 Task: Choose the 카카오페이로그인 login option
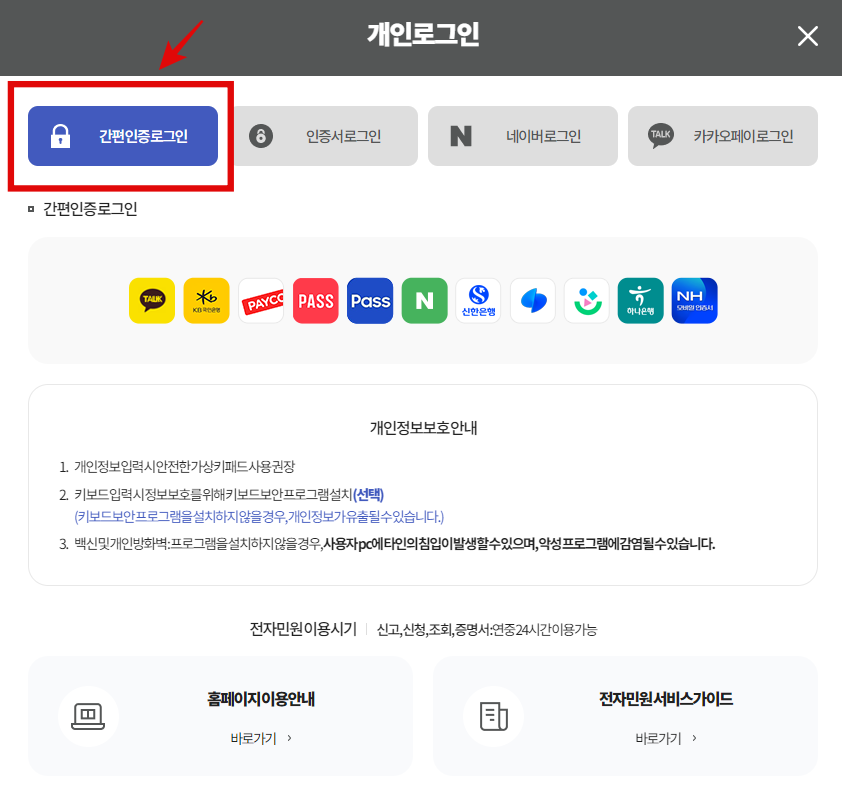point(722,136)
